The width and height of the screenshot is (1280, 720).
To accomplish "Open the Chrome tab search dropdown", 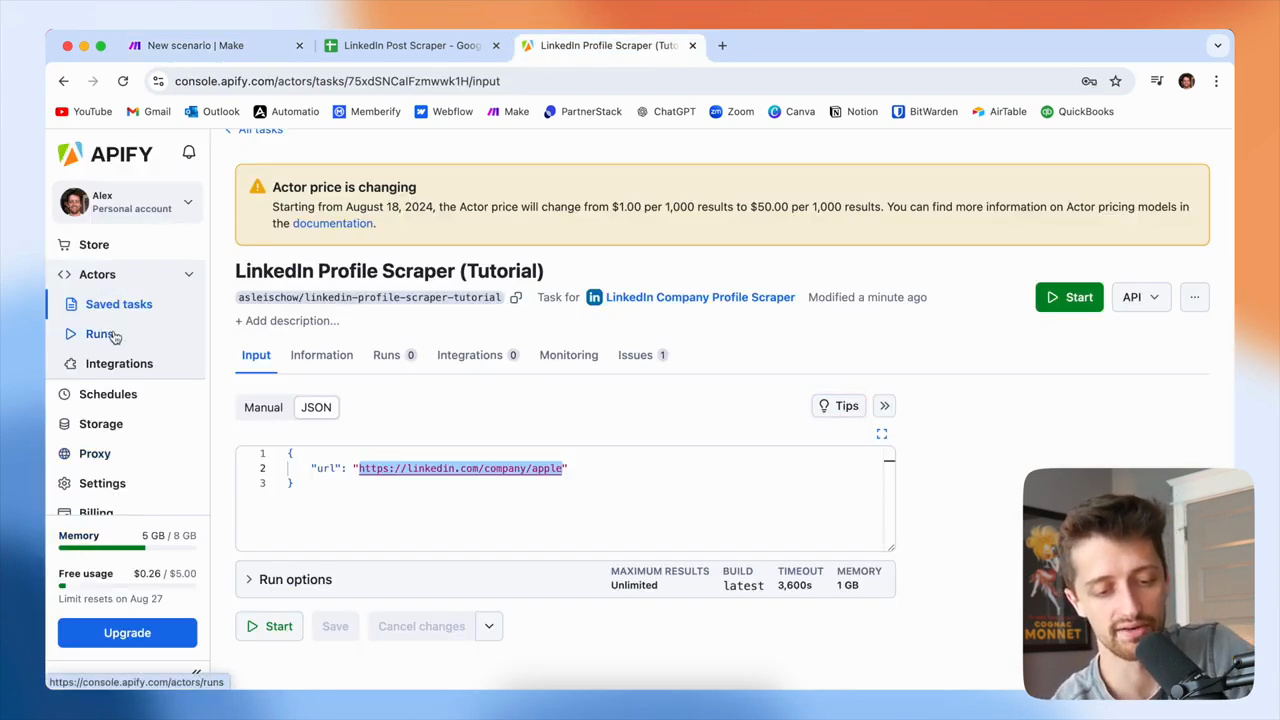I will click(1217, 45).
